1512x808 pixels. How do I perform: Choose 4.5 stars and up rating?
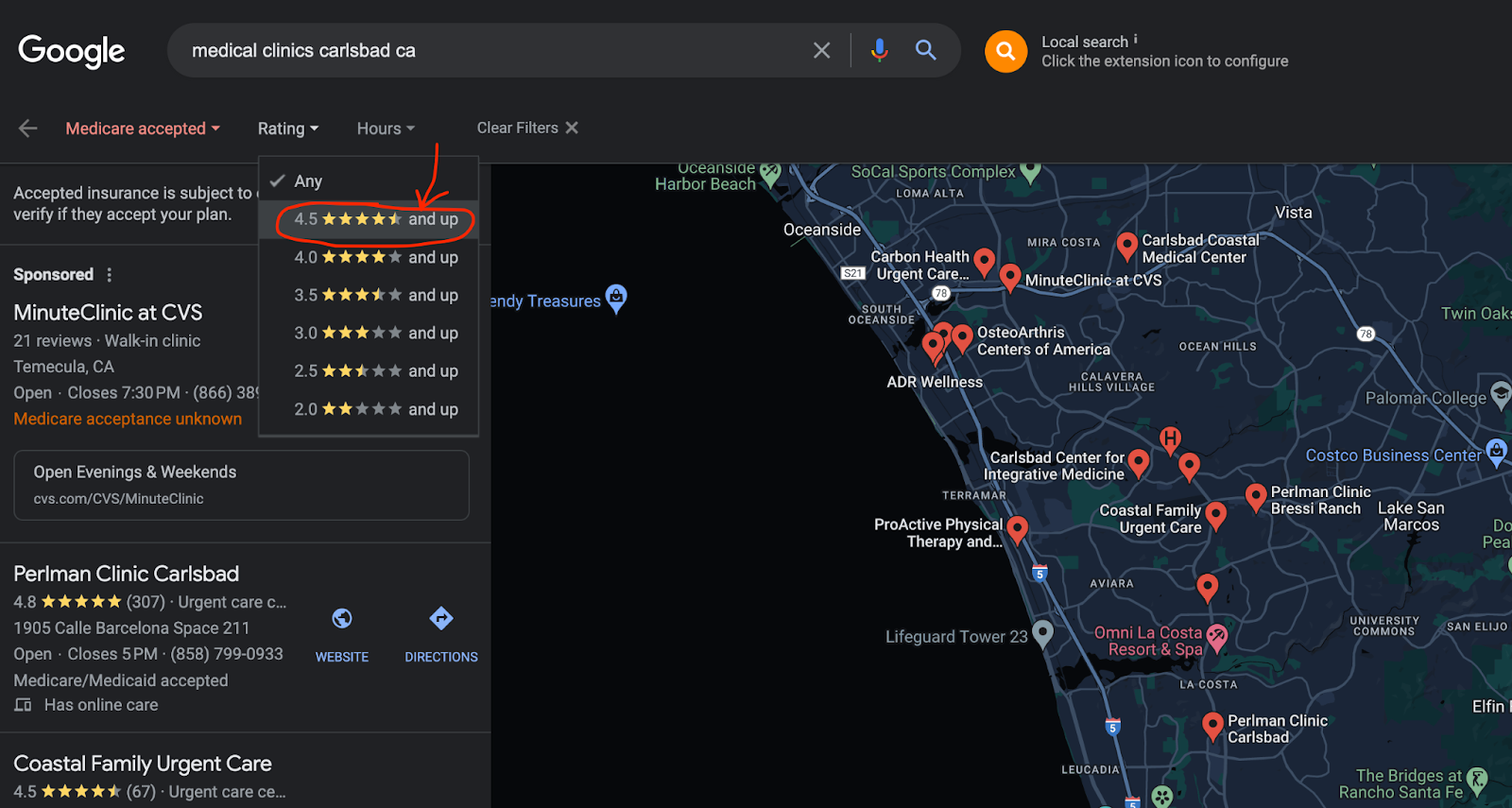369,219
